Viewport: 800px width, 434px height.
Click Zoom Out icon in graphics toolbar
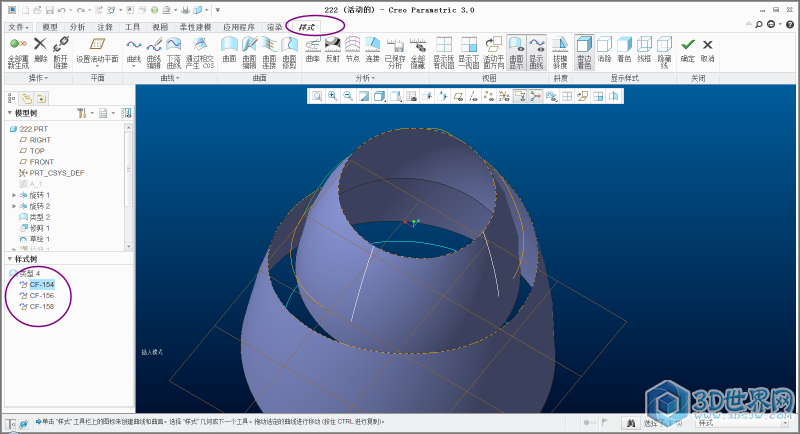tap(348, 96)
